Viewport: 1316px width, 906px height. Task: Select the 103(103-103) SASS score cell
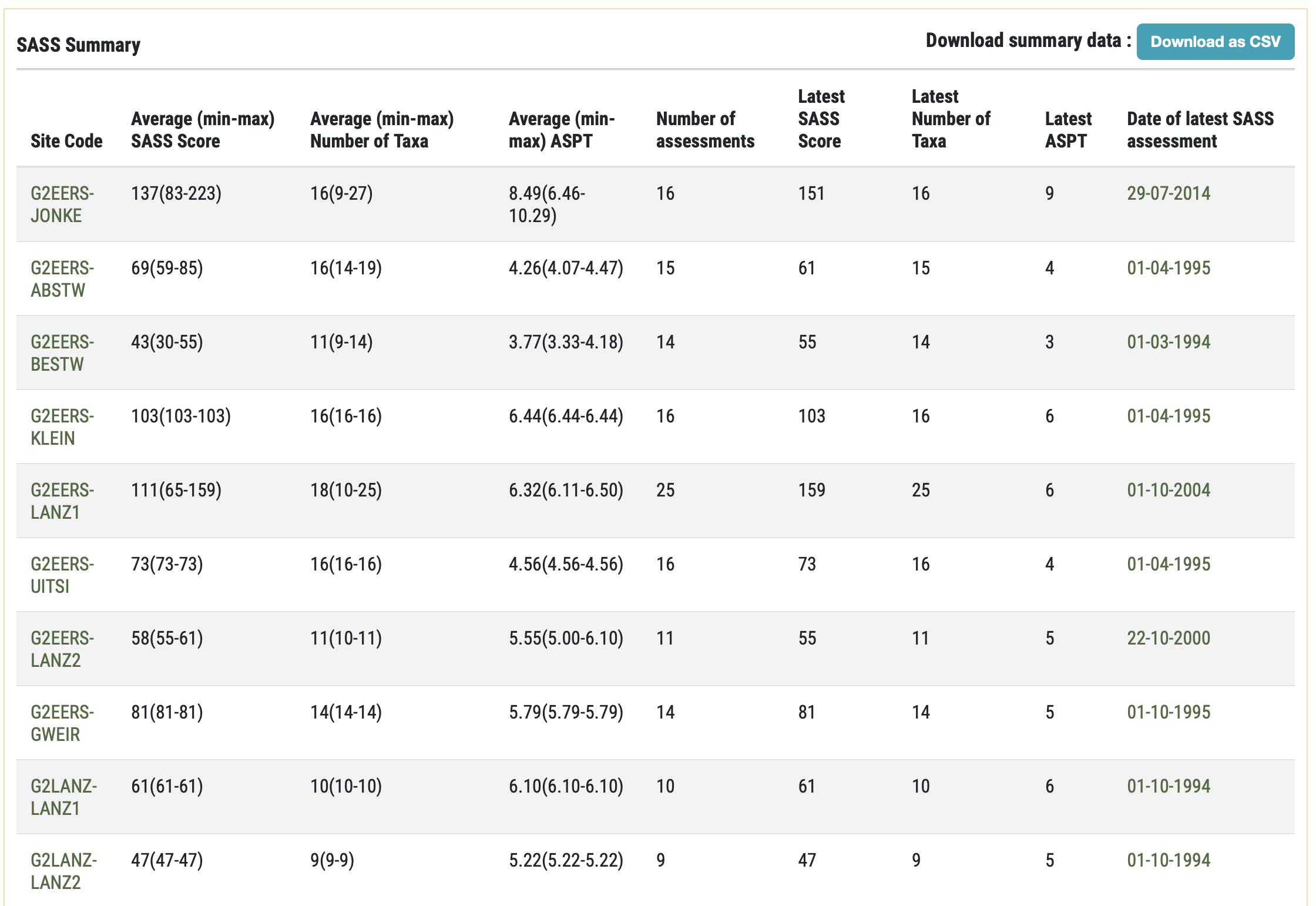pyautogui.click(x=181, y=416)
